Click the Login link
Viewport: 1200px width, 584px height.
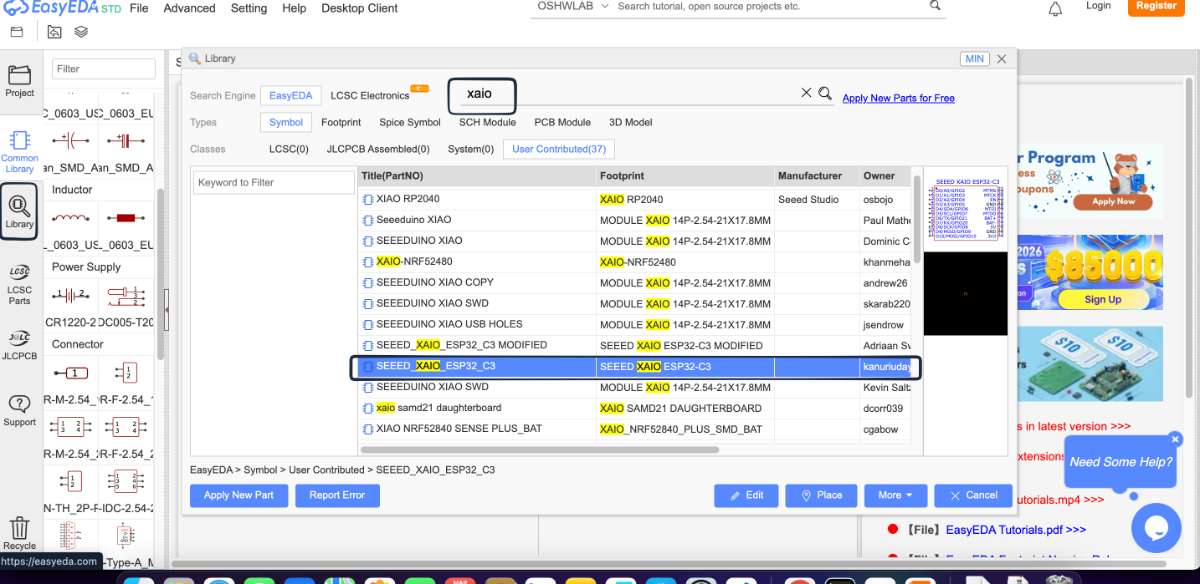[x=1098, y=5]
